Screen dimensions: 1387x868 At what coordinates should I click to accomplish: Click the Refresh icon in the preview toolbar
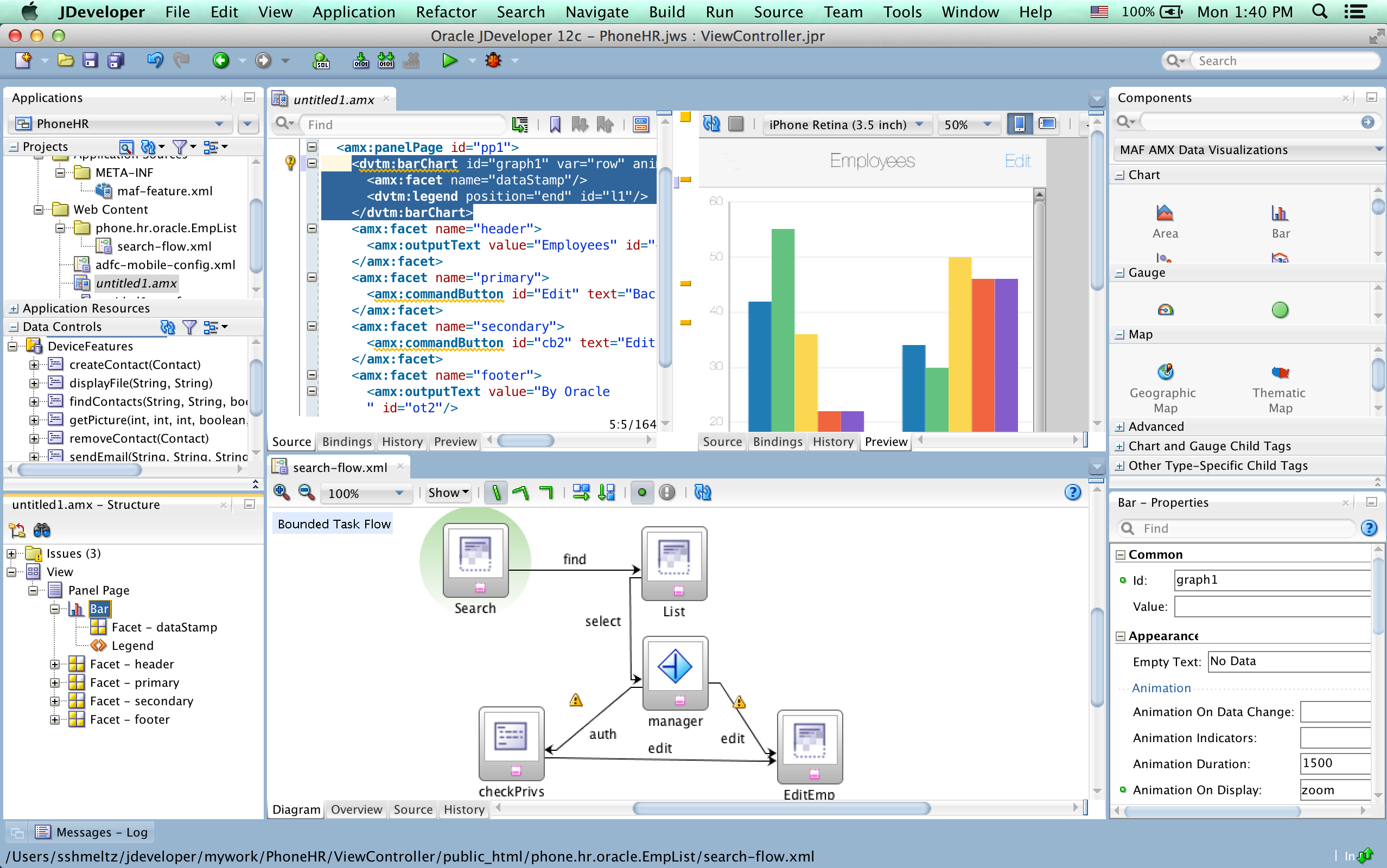point(711,124)
